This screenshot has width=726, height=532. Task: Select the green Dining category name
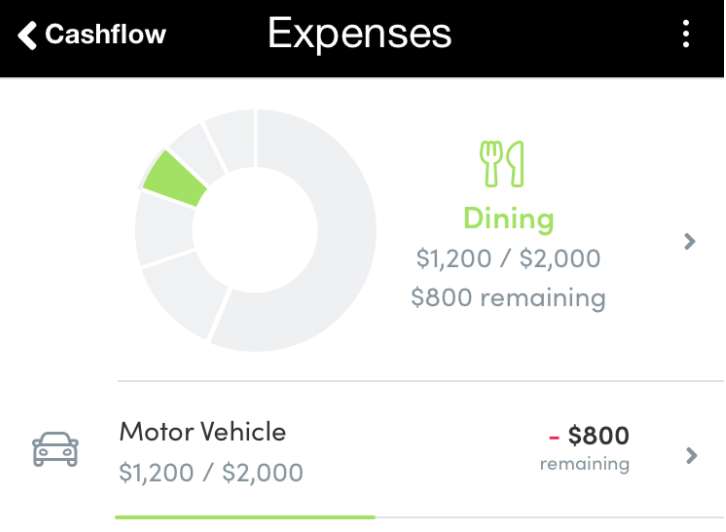508,219
